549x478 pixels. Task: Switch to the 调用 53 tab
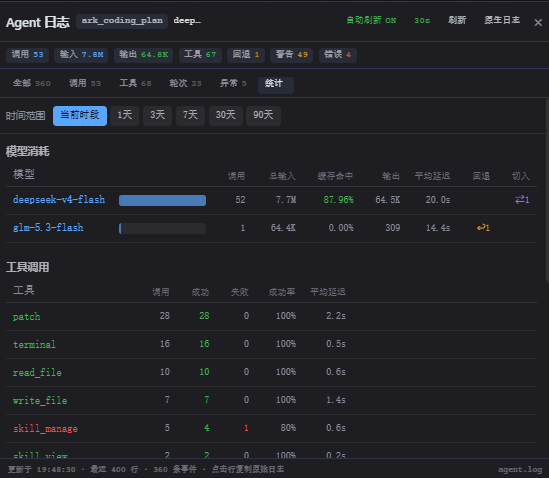(x=85, y=84)
